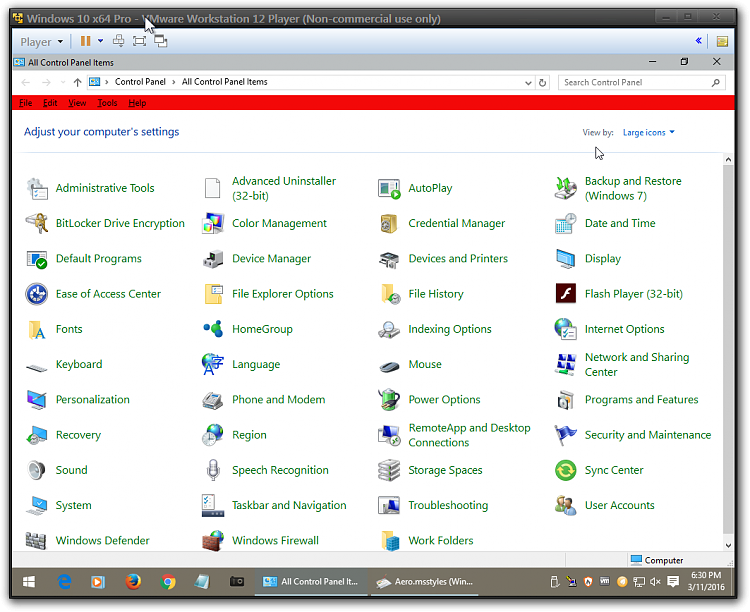Viewport: 750px width, 612px height.
Task: Launch Microsoft Edge from taskbar
Action: pyautogui.click(x=64, y=581)
